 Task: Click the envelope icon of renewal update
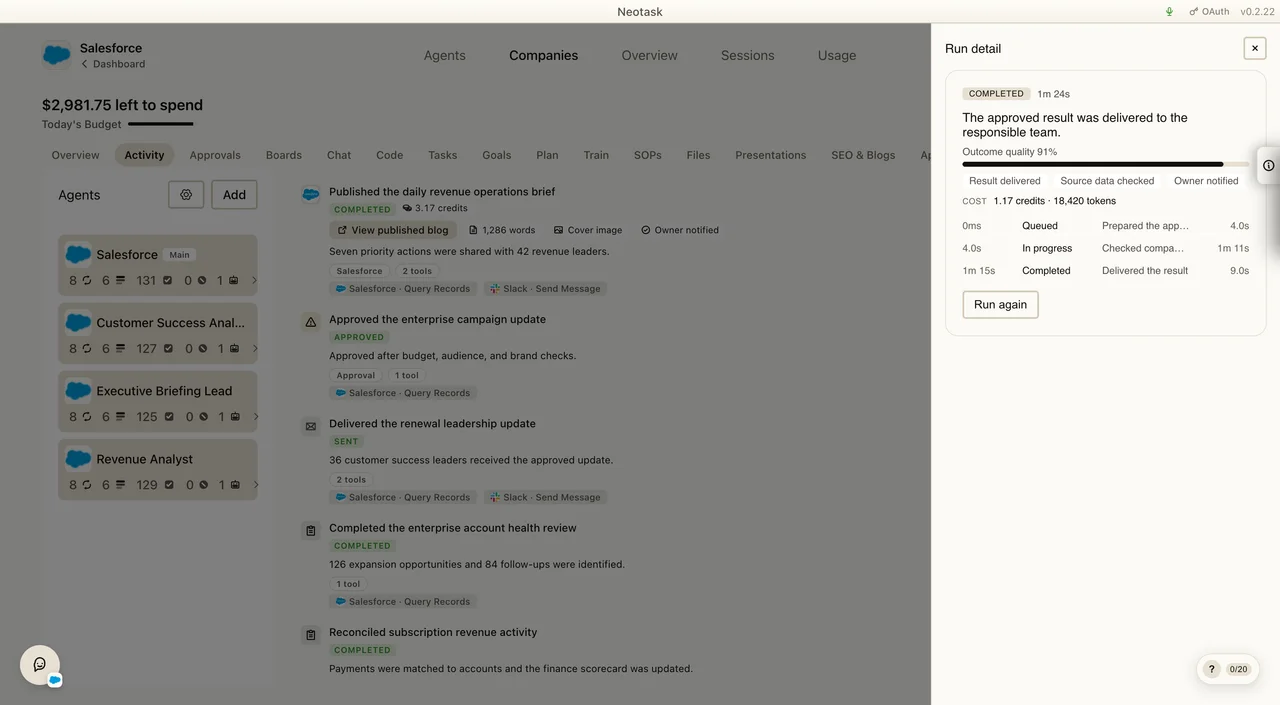[x=311, y=426]
